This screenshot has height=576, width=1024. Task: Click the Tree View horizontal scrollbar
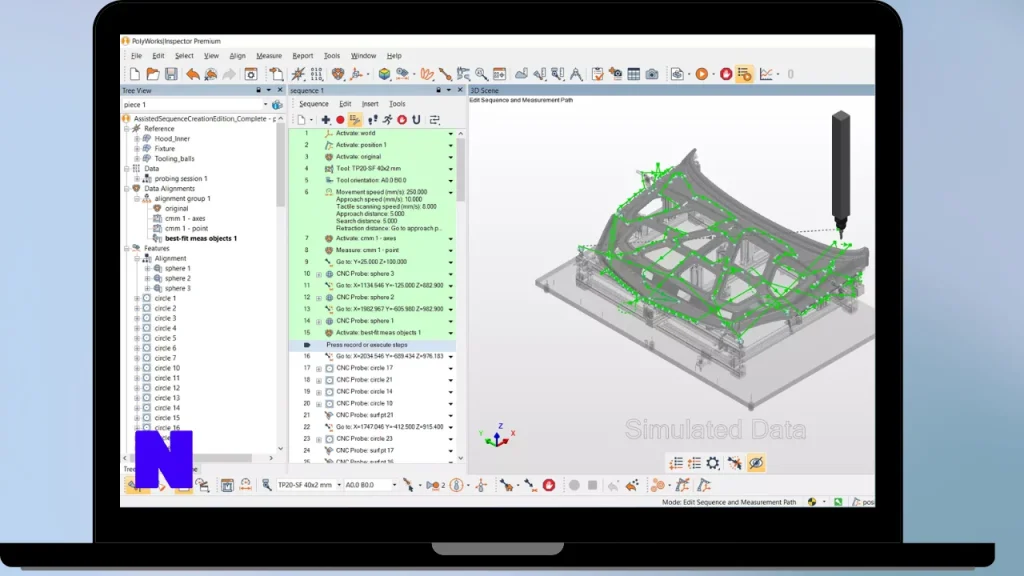click(x=189, y=458)
